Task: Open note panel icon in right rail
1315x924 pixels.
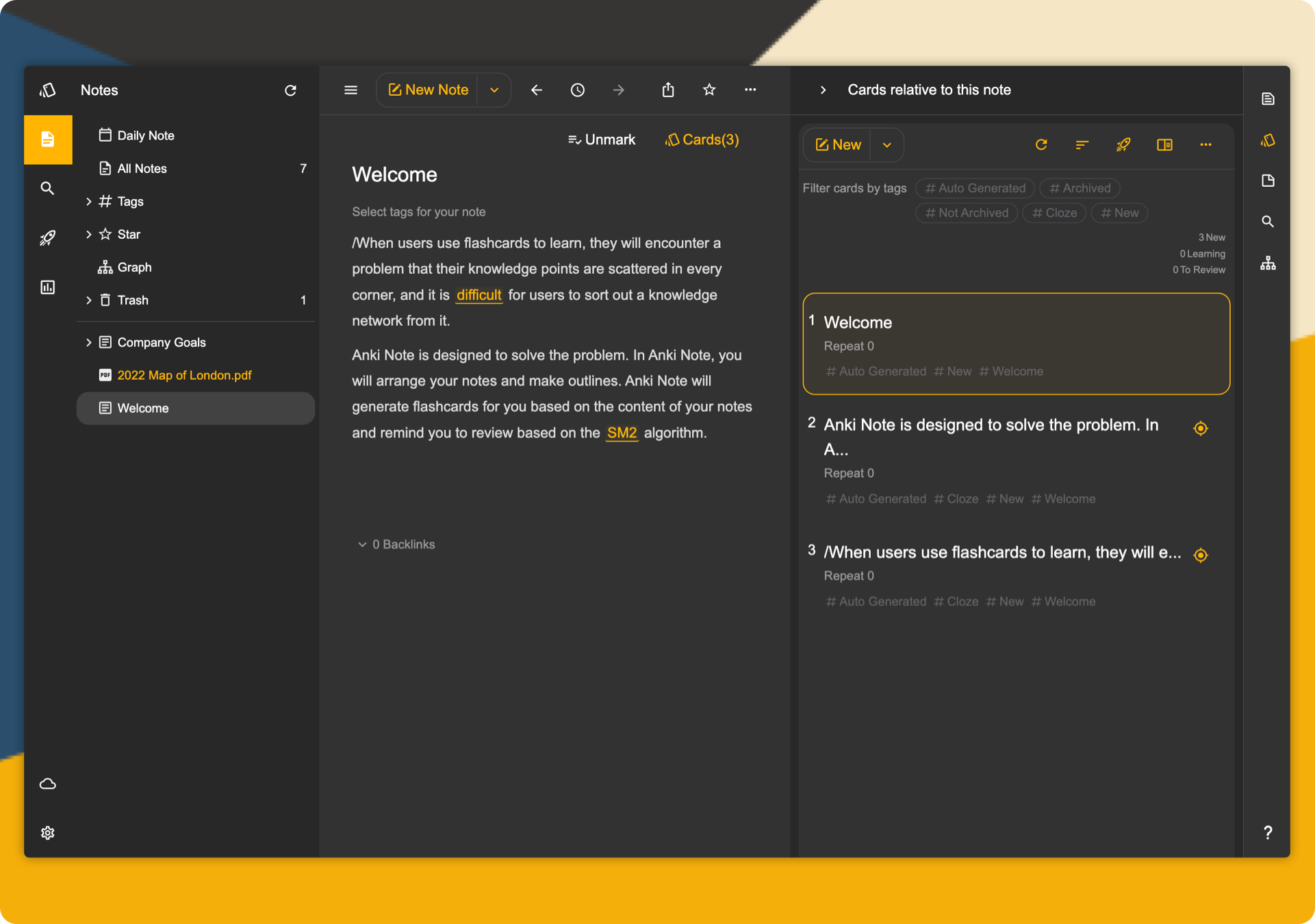Action: (x=1268, y=99)
